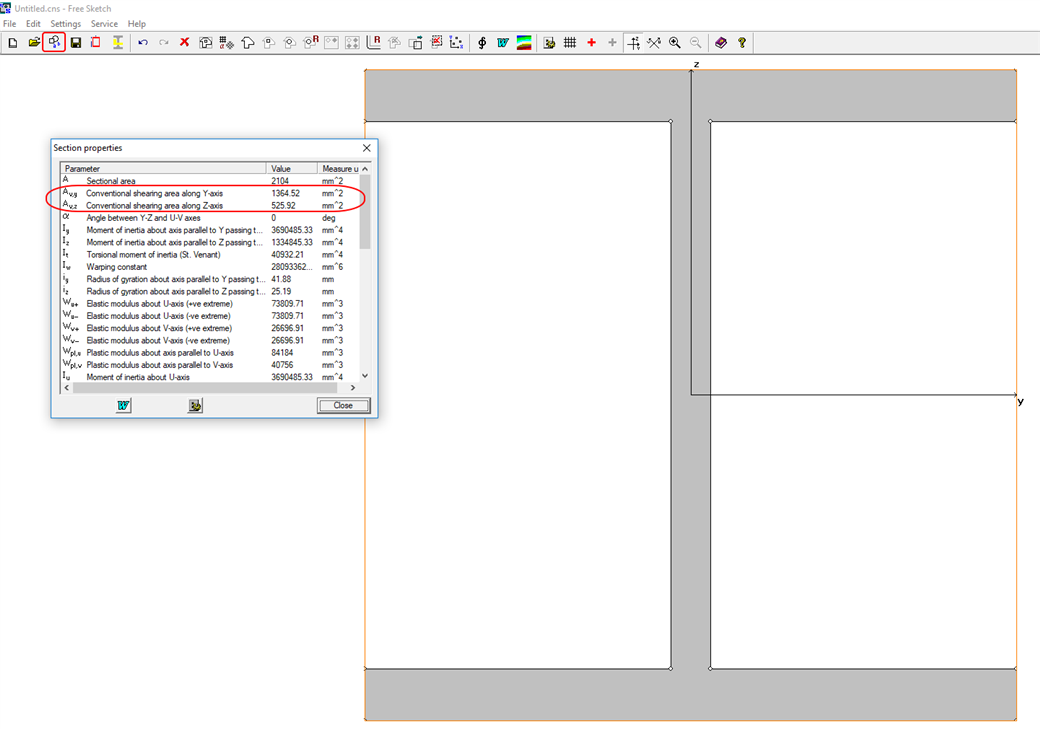Viewport: 1040px width, 729px height.
Task: Click the value 40932.21 cell
Action: tap(288, 255)
